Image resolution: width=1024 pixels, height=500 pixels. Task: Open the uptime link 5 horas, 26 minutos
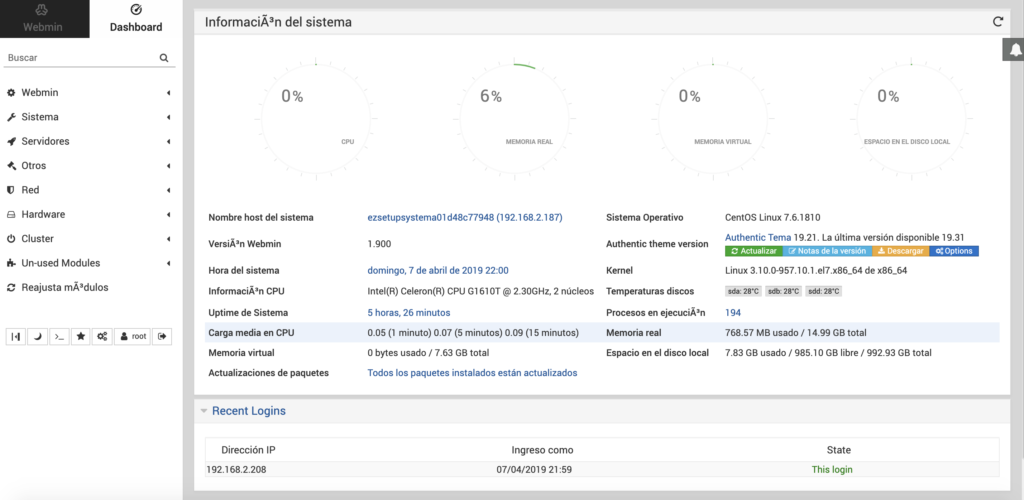click(409, 313)
